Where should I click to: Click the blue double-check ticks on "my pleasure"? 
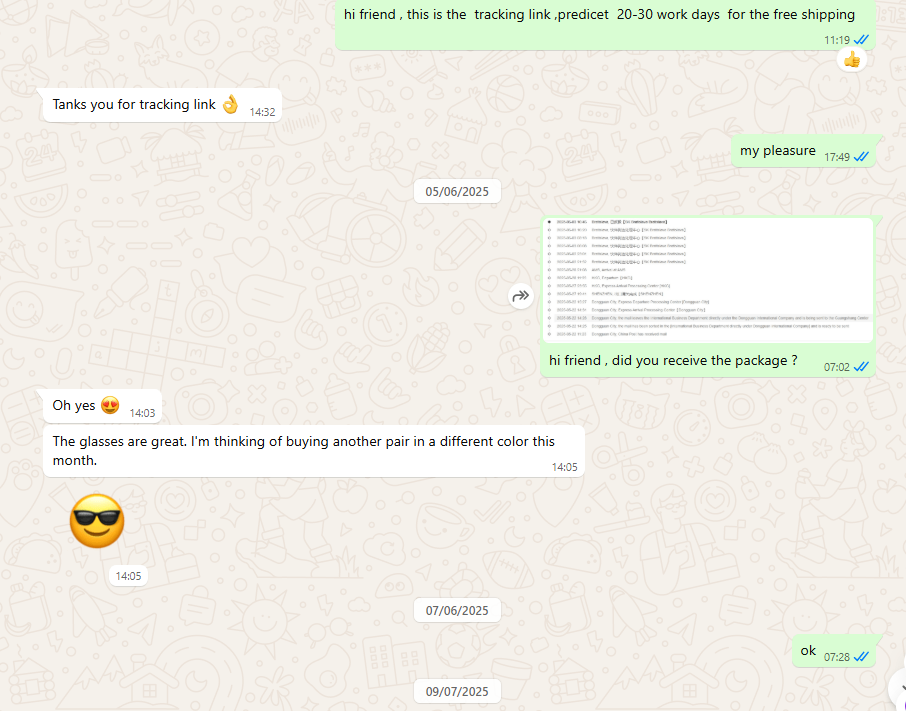(861, 157)
